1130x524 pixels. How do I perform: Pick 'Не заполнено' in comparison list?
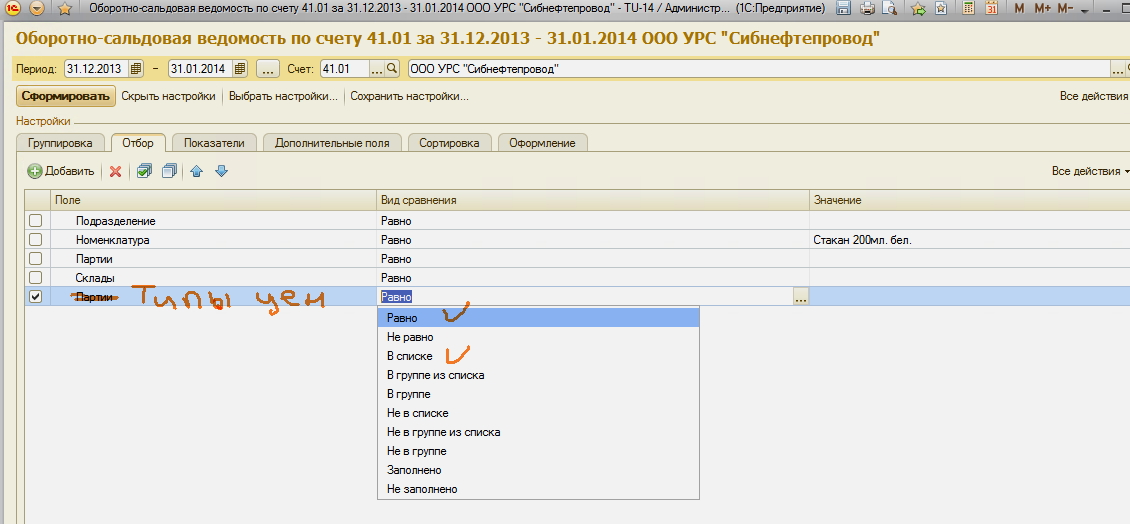click(422, 489)
